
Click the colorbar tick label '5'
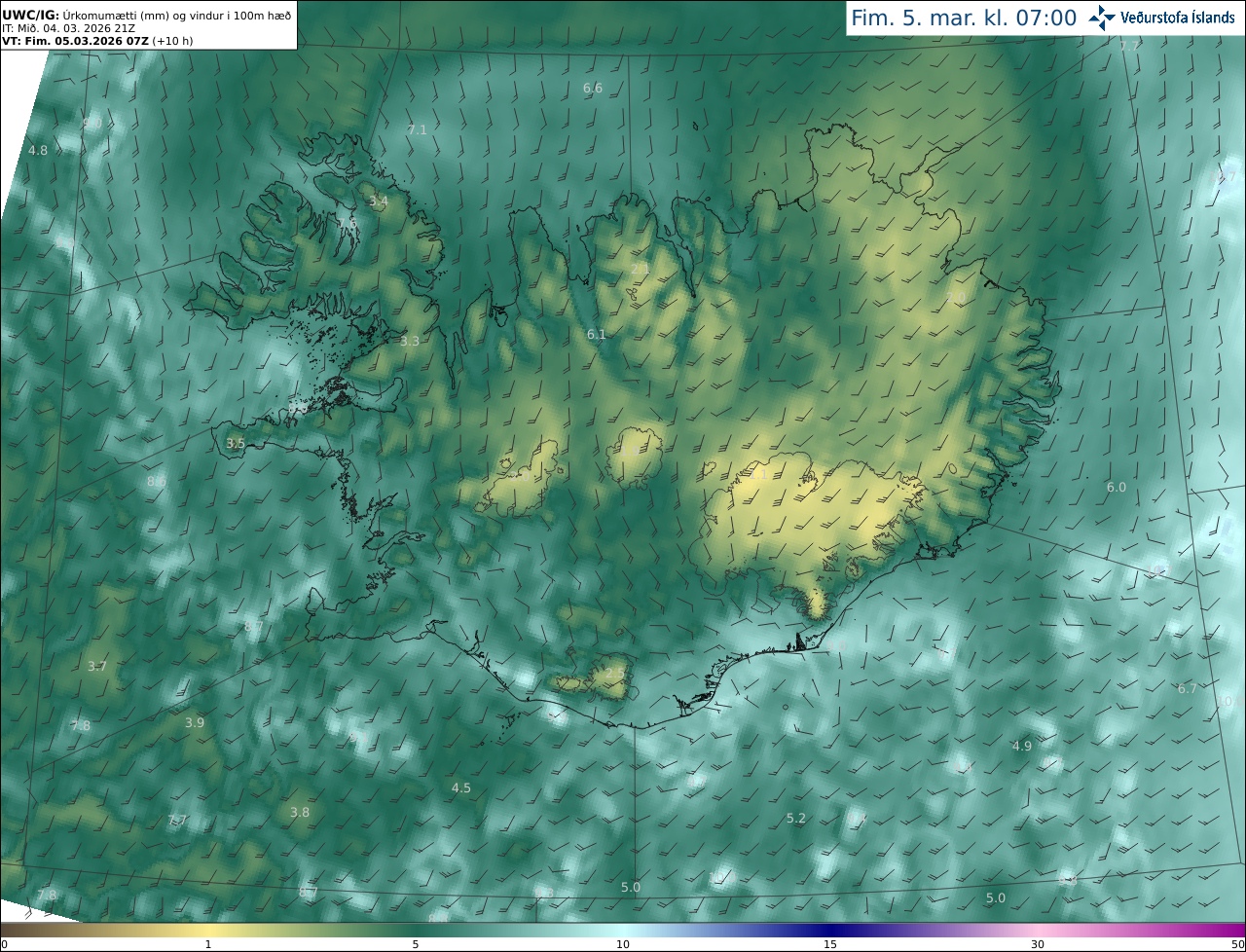click(416, 945)
